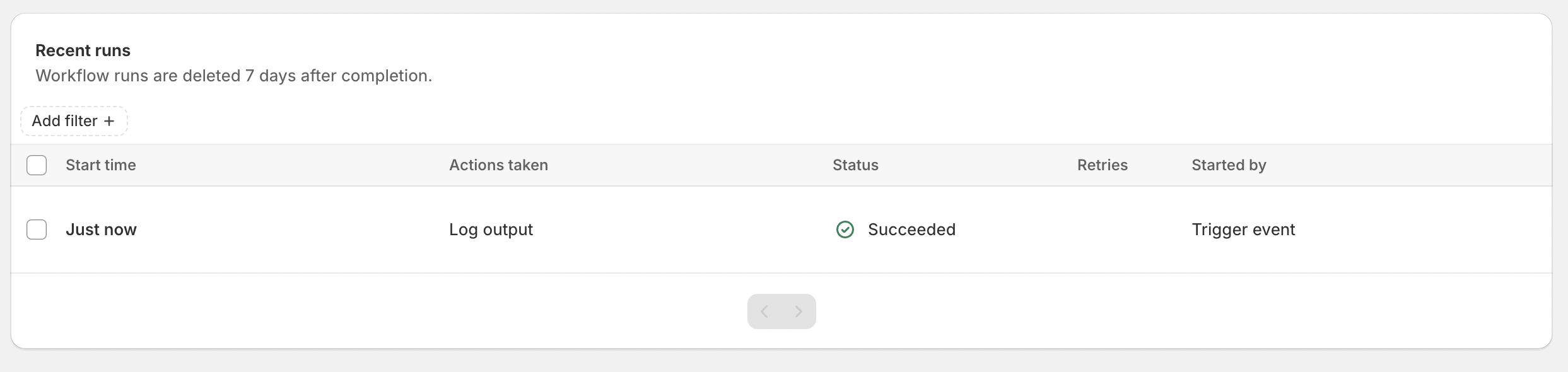Click the Actions taken column header

[498, 165]
